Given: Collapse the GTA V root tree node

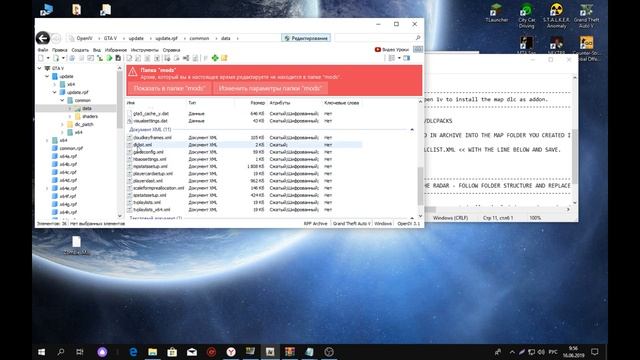Looking at the screenshot, I should click(40, 68).
